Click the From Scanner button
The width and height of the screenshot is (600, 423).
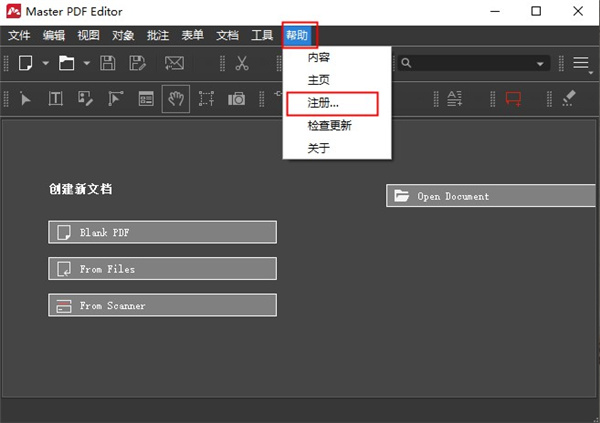(163, 305)
